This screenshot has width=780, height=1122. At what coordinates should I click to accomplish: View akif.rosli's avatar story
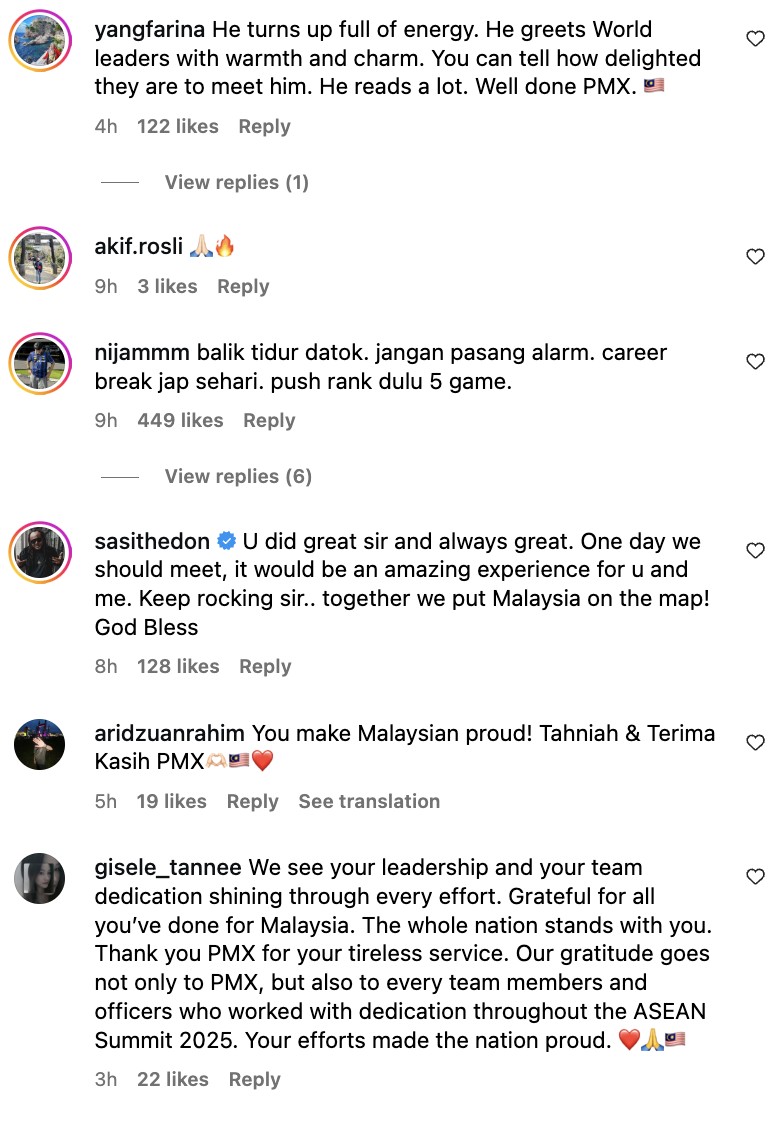[40, 258]
